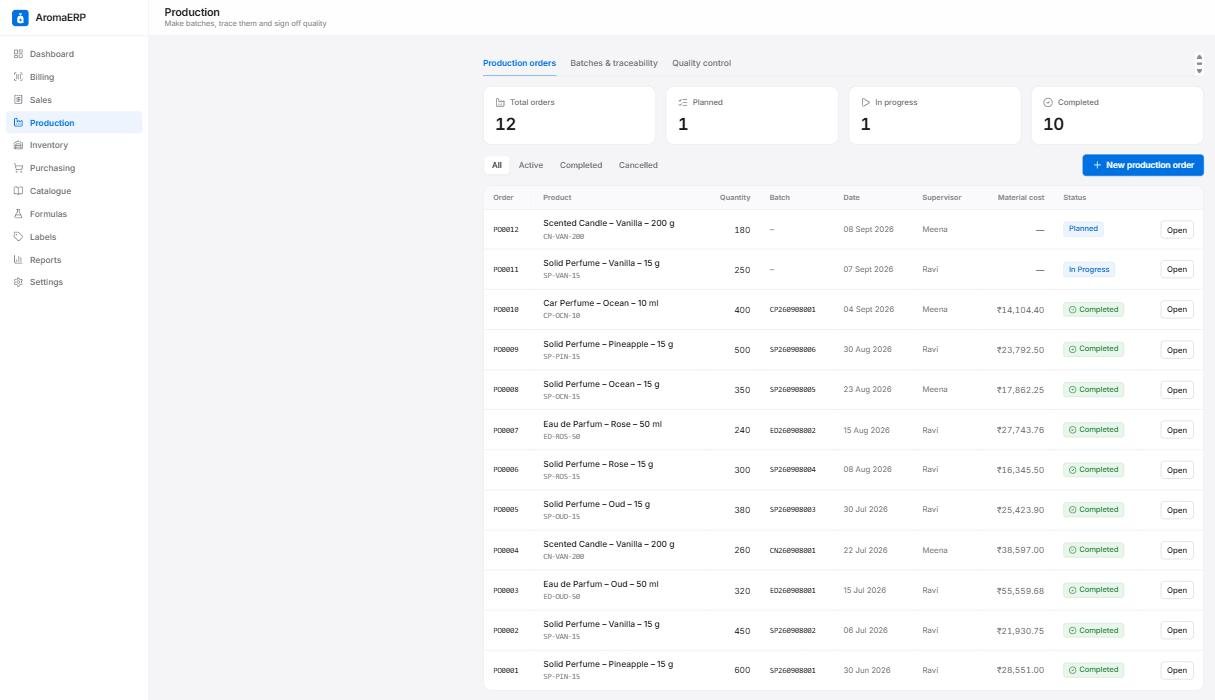Click the up-down scroll control near tabs

click(x=1199, y=64)
